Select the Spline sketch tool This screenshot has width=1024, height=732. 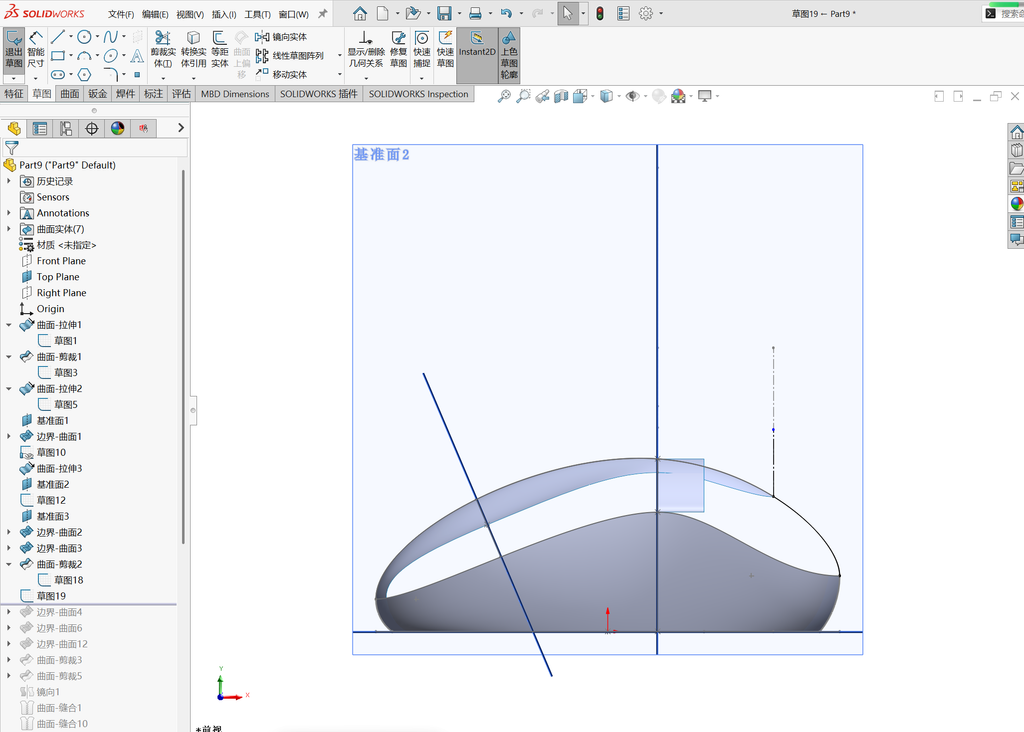[110, 37]
